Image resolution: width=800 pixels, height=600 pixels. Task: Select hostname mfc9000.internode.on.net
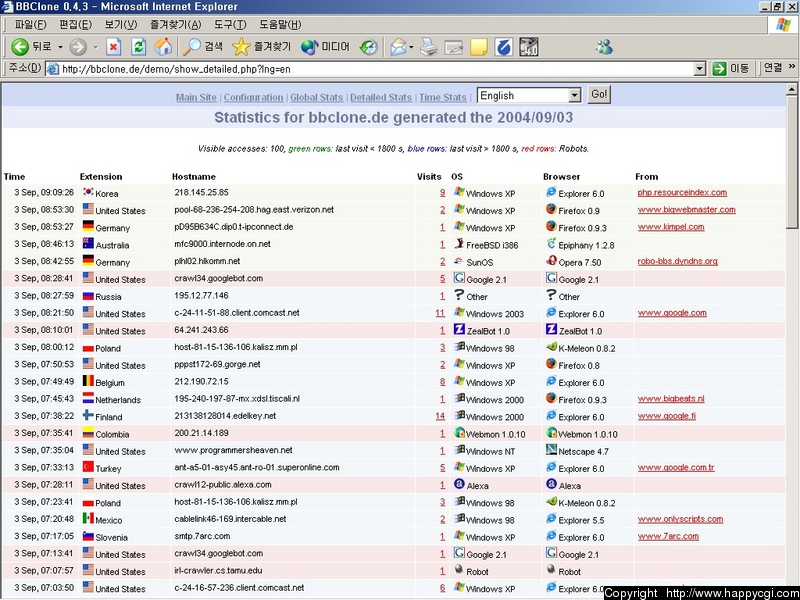222,244
